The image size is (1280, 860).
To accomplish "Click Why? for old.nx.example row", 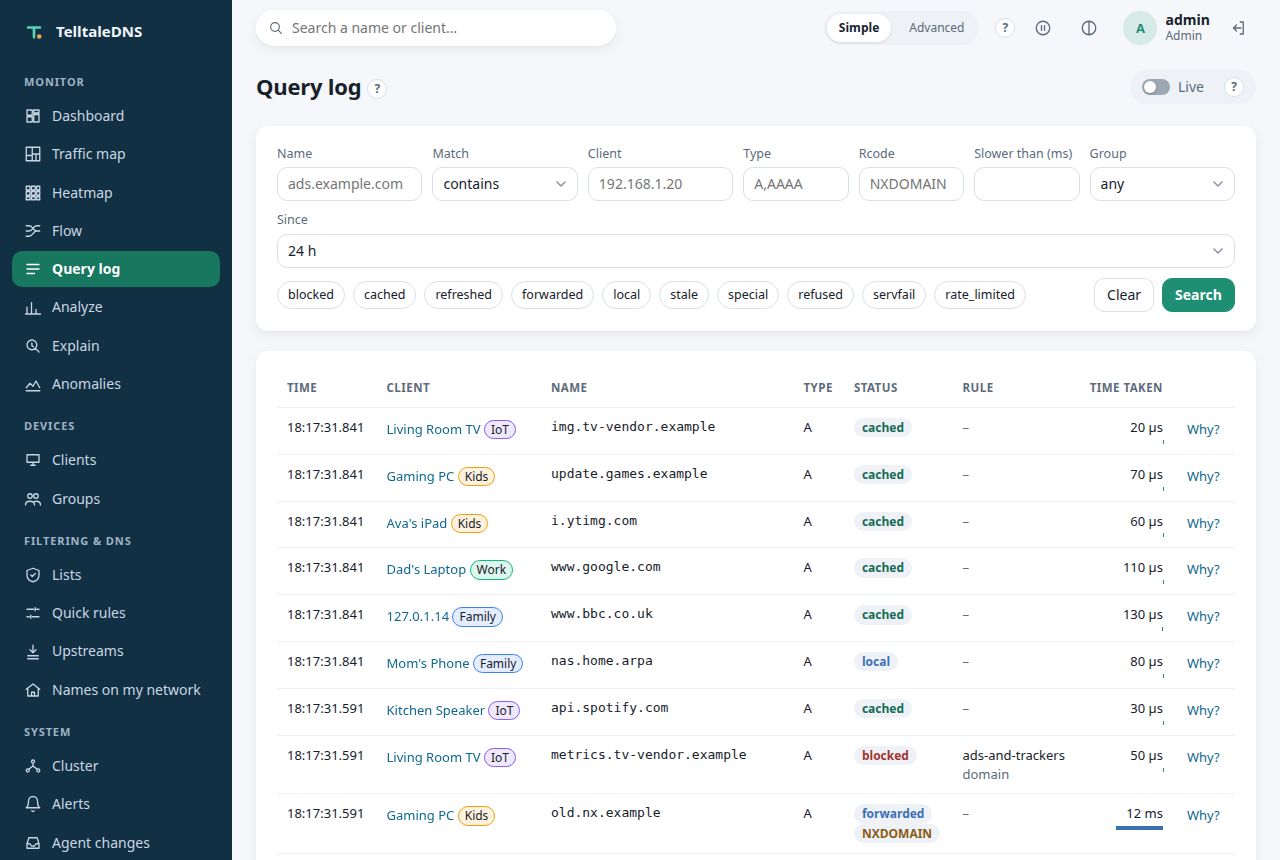I will [1203, 816].
